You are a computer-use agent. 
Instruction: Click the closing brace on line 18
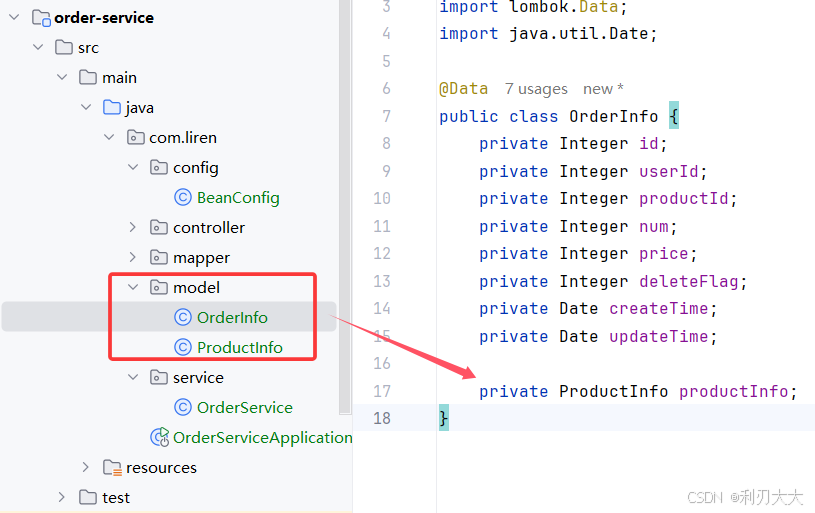pyautogui.click(x=444, y=418)
